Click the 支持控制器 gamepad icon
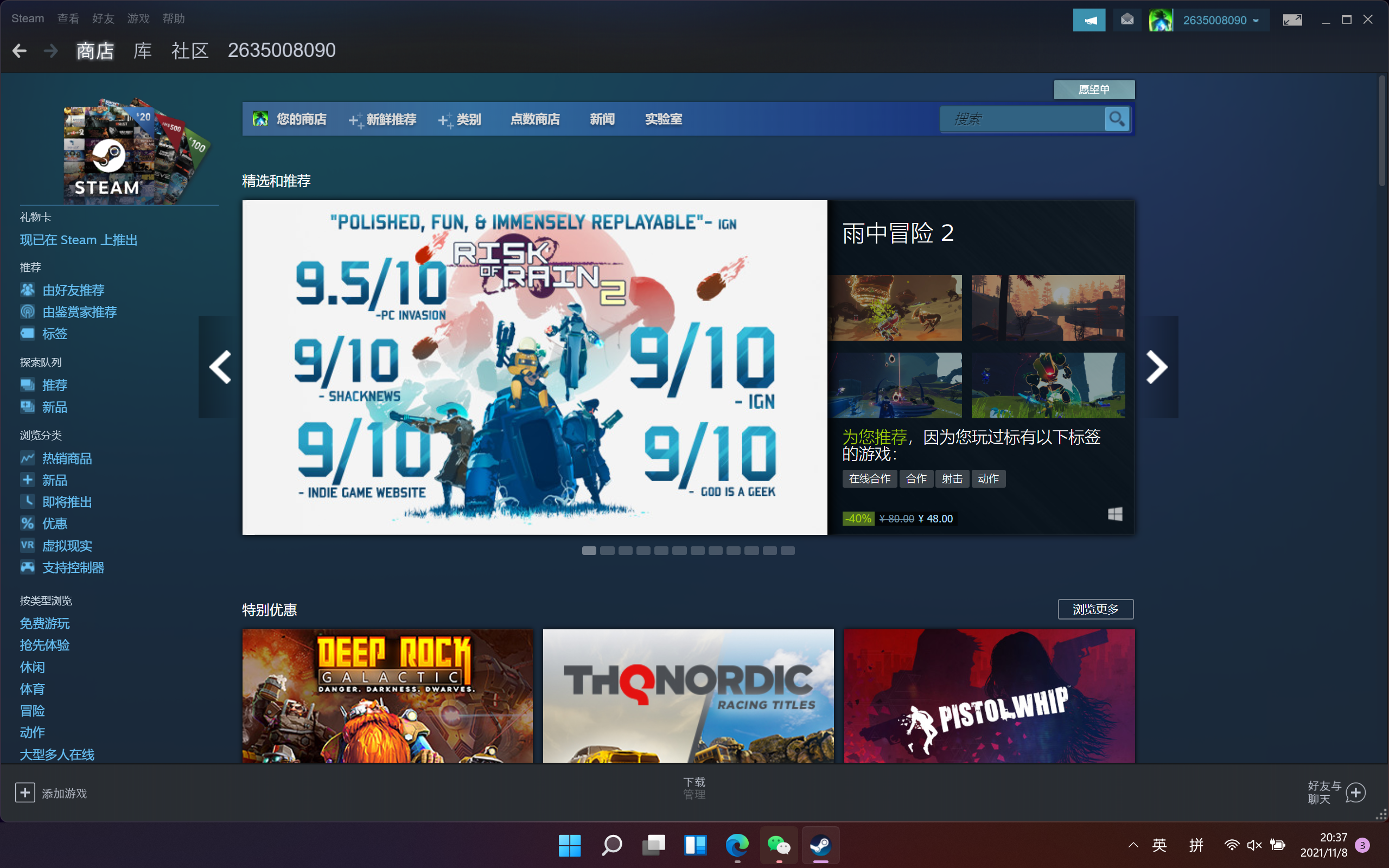Viewport: 1389px width, 868px height. tap(28, 567)
